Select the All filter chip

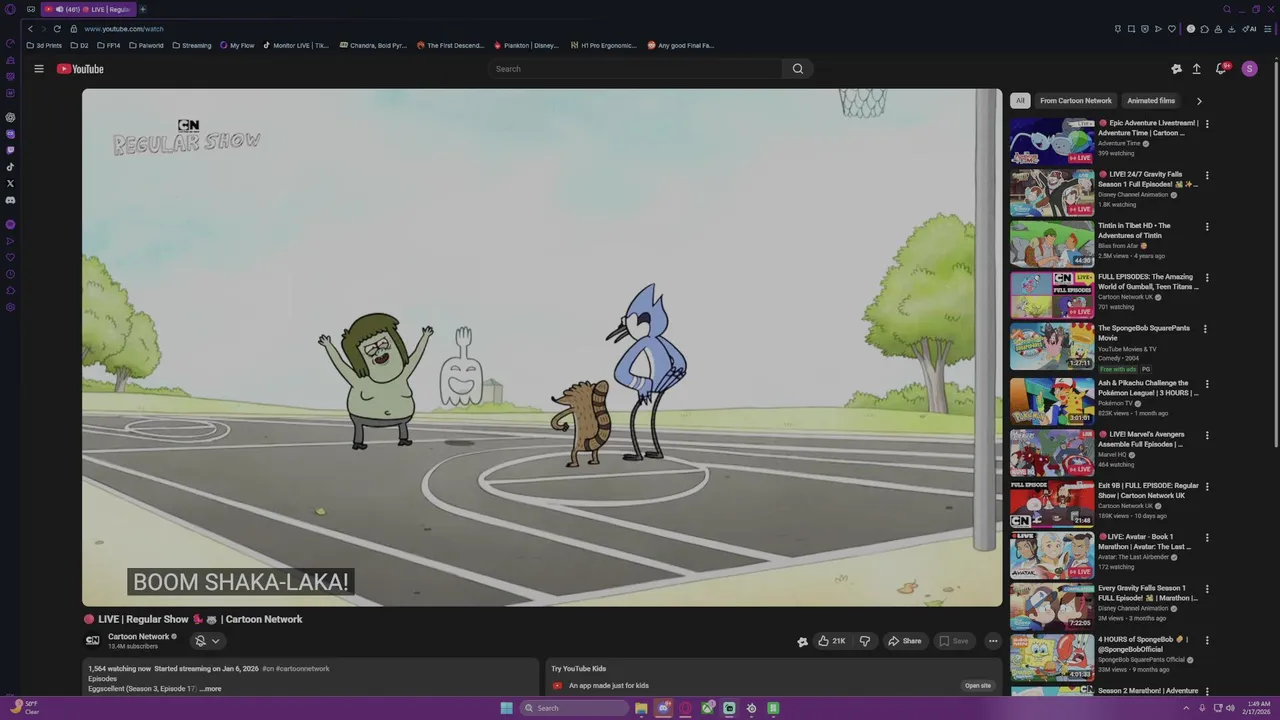[x=1020, y=101]
